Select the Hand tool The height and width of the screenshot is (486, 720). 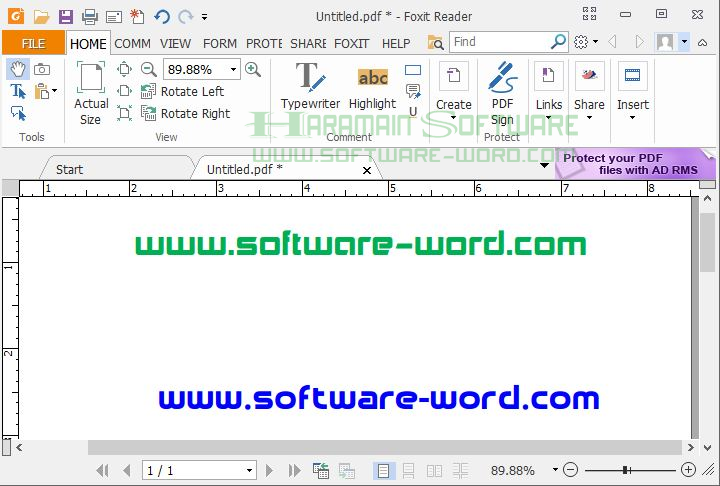click(18, 69)
